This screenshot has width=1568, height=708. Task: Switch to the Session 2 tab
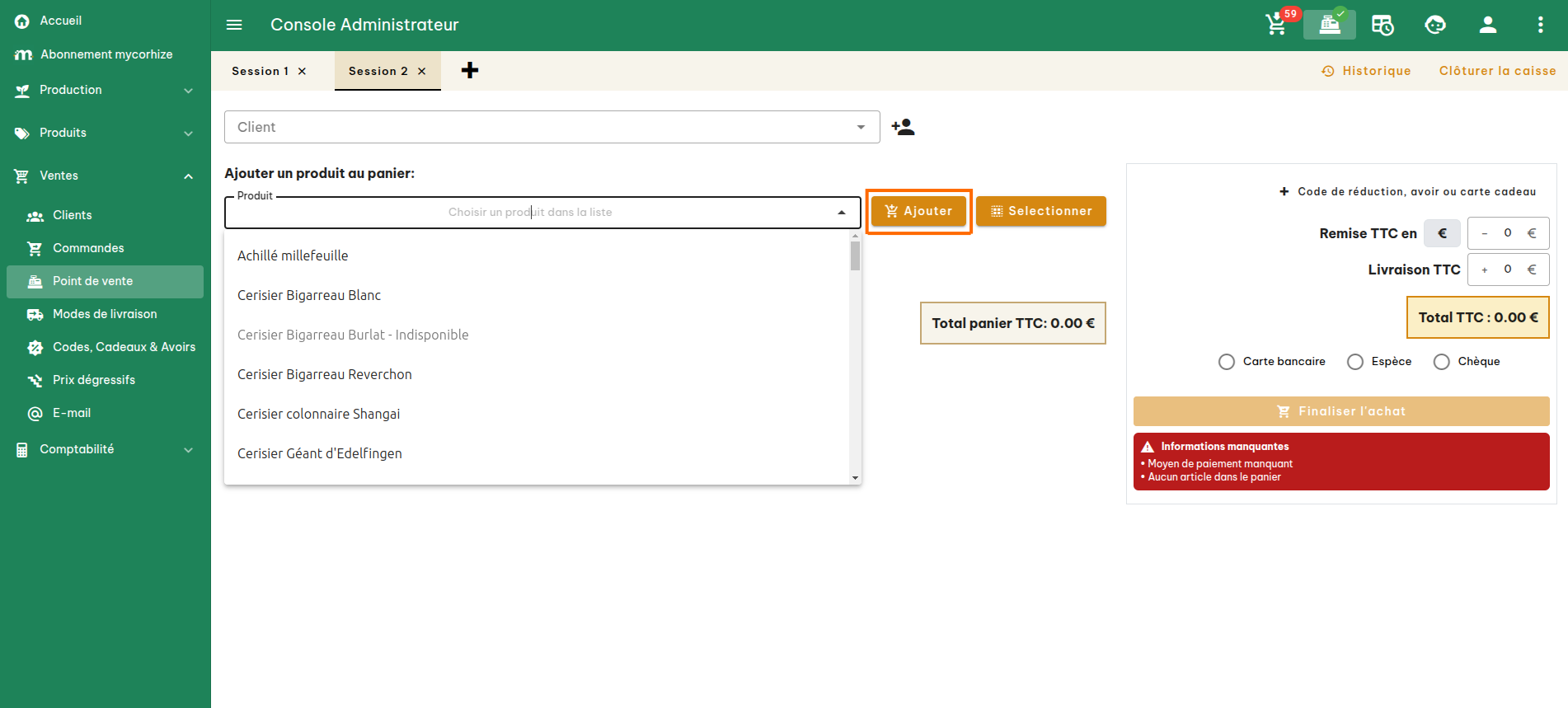(378, 71)
